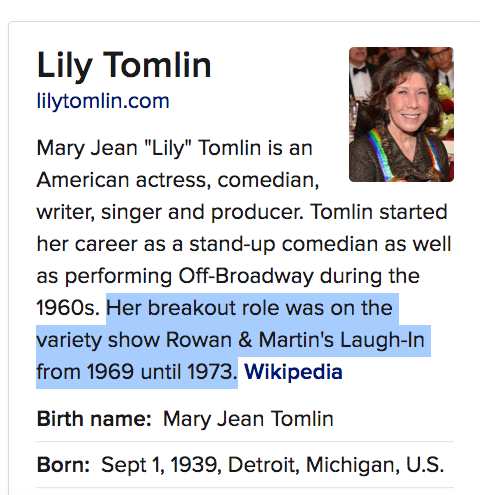Click the Born label
This screenshot has height=495, width=480.
pyautogui.click(x=63, y=464)
